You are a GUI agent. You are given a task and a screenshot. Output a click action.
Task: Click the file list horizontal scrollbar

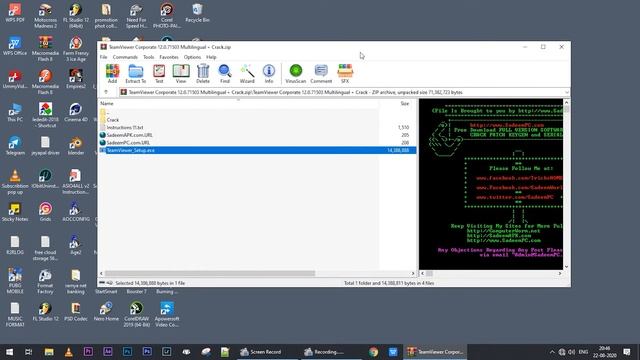click(x=210, y=273)
